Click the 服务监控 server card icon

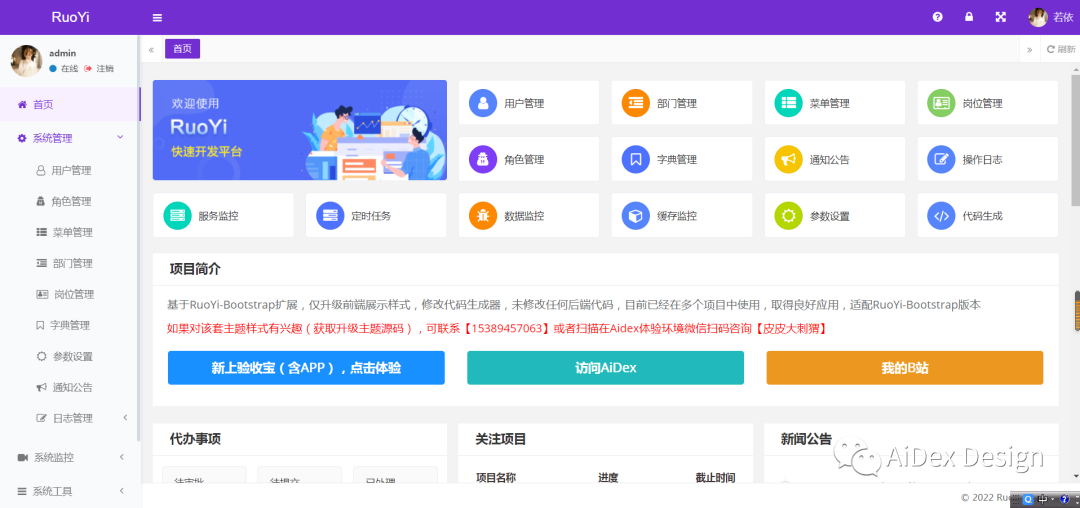point(178,215)
